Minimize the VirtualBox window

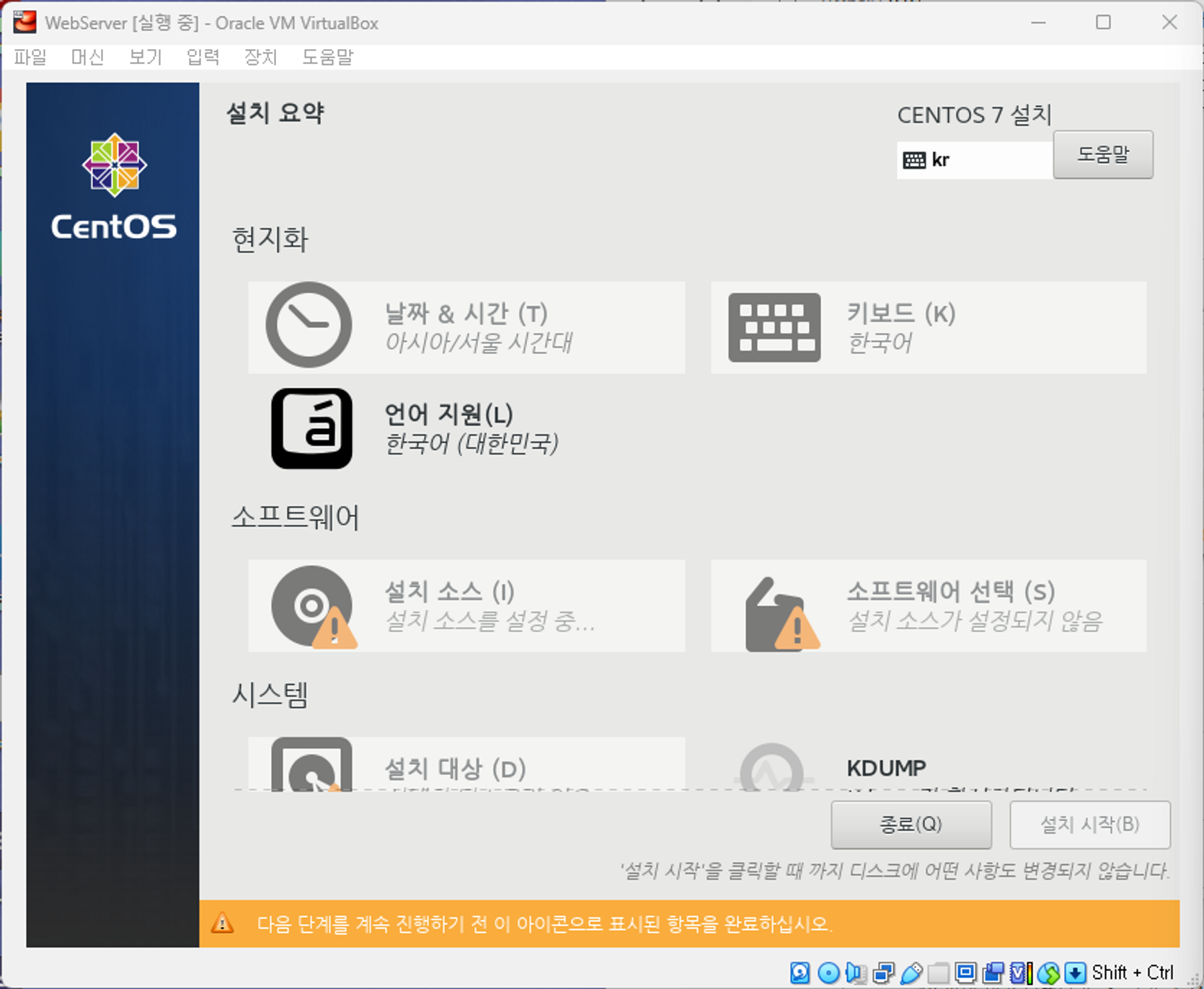pyautogui.click(x=1038, y=22)
